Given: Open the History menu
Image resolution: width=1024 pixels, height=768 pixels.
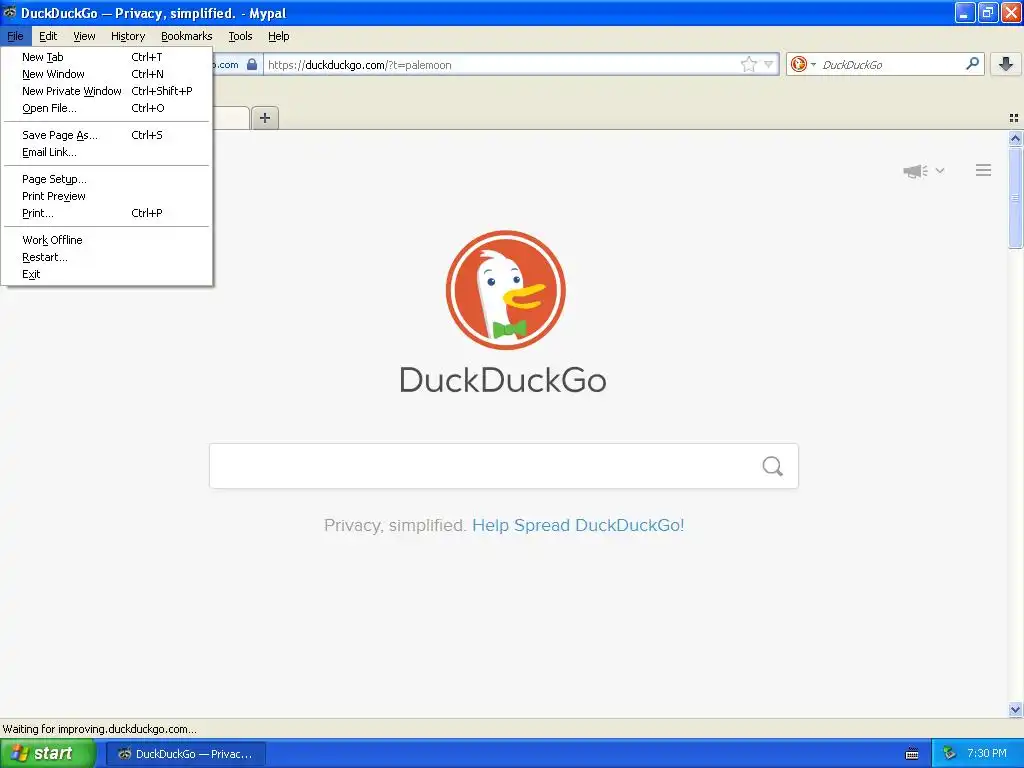Looking at the screenshot, I should pyautogui.click(x=128, y=37).
